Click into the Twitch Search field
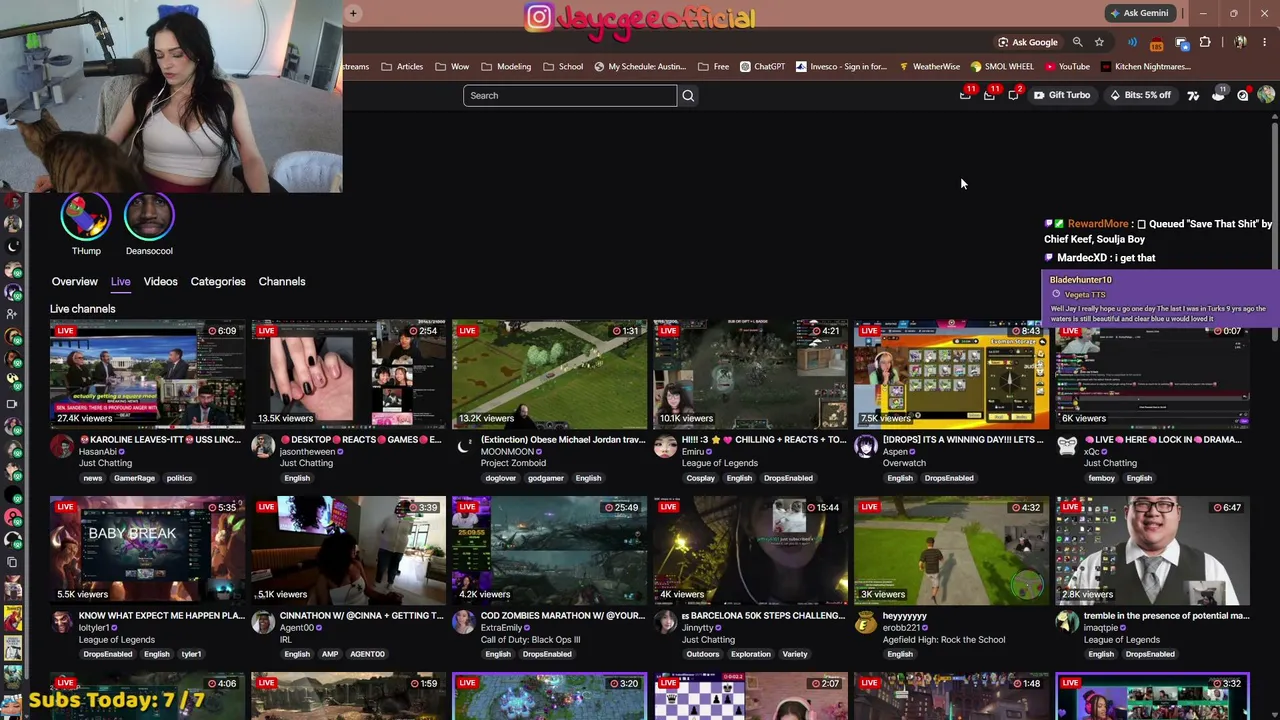 point(570,95)
